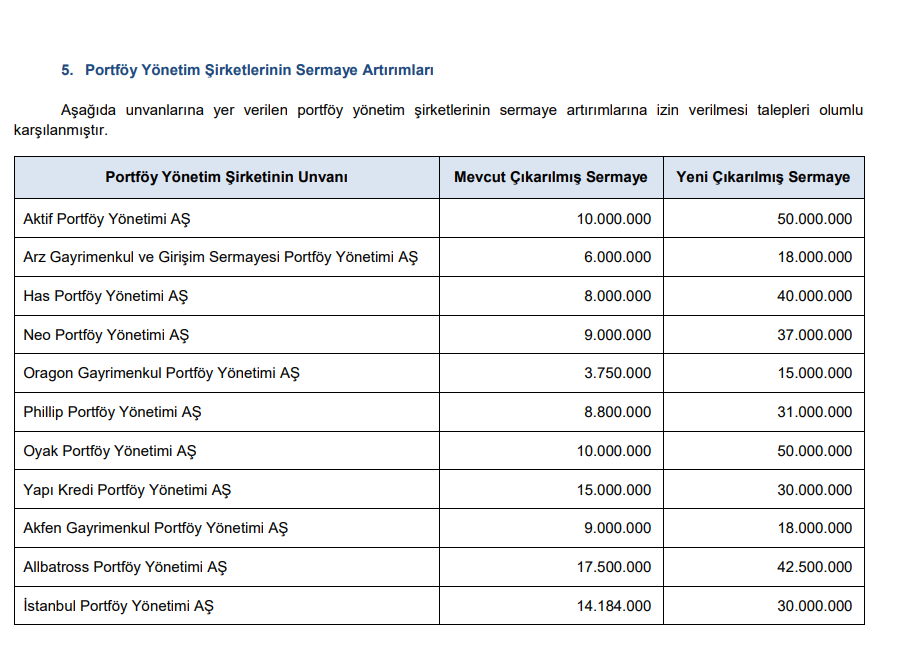The width and height of the screenshot is (905, 666).
Task: Click the column header 'Portföy Yönetim Şirketinin Unvanı'
Action: point(226,177)
